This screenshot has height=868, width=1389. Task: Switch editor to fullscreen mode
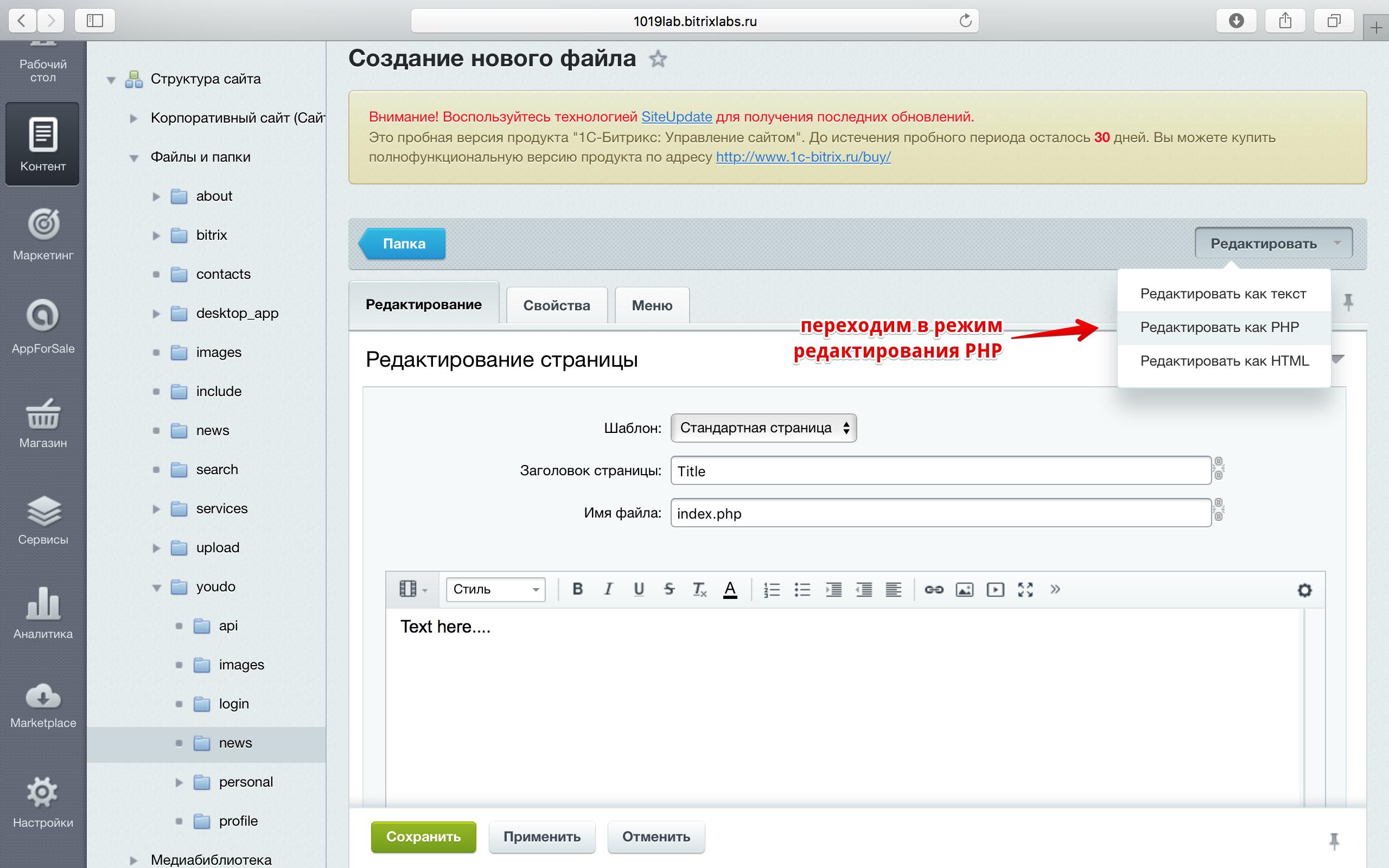(1025, 590)
